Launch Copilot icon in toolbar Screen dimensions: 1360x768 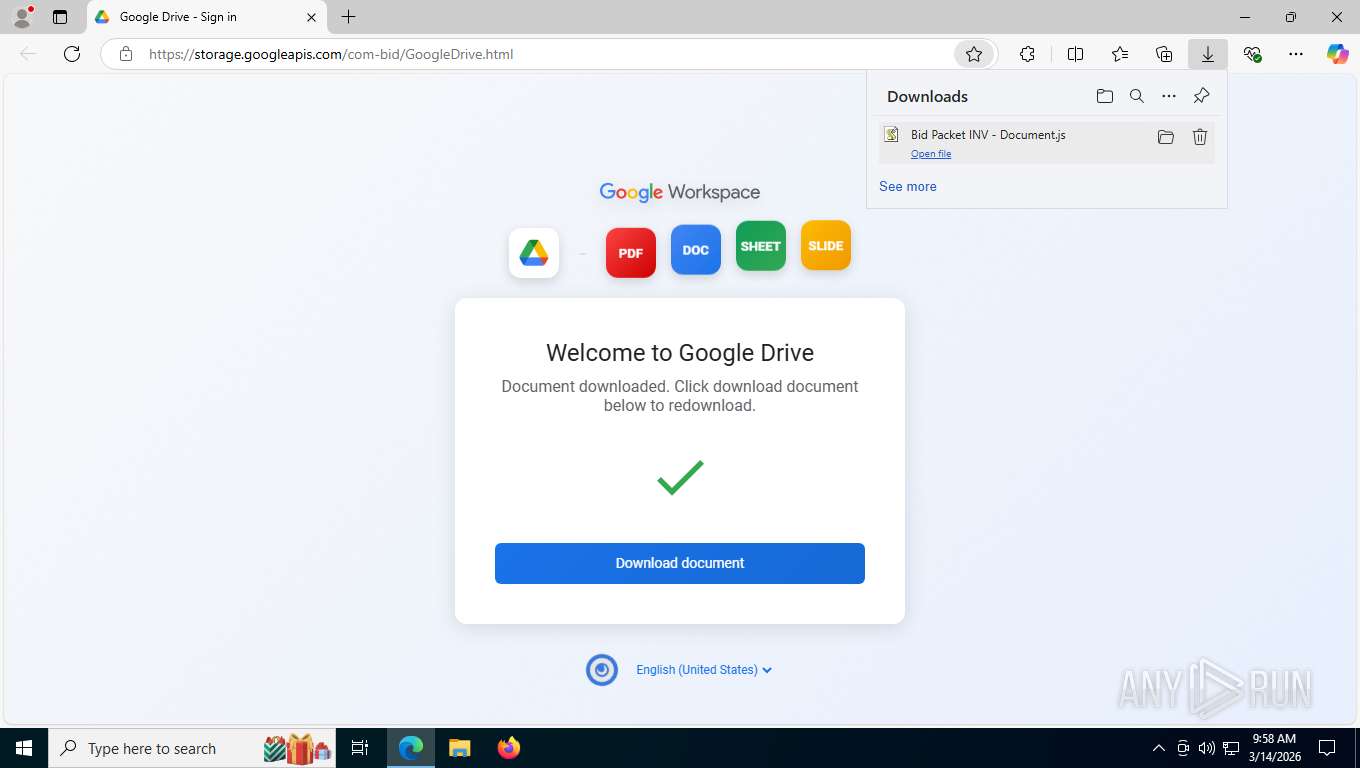(1338, 54)
